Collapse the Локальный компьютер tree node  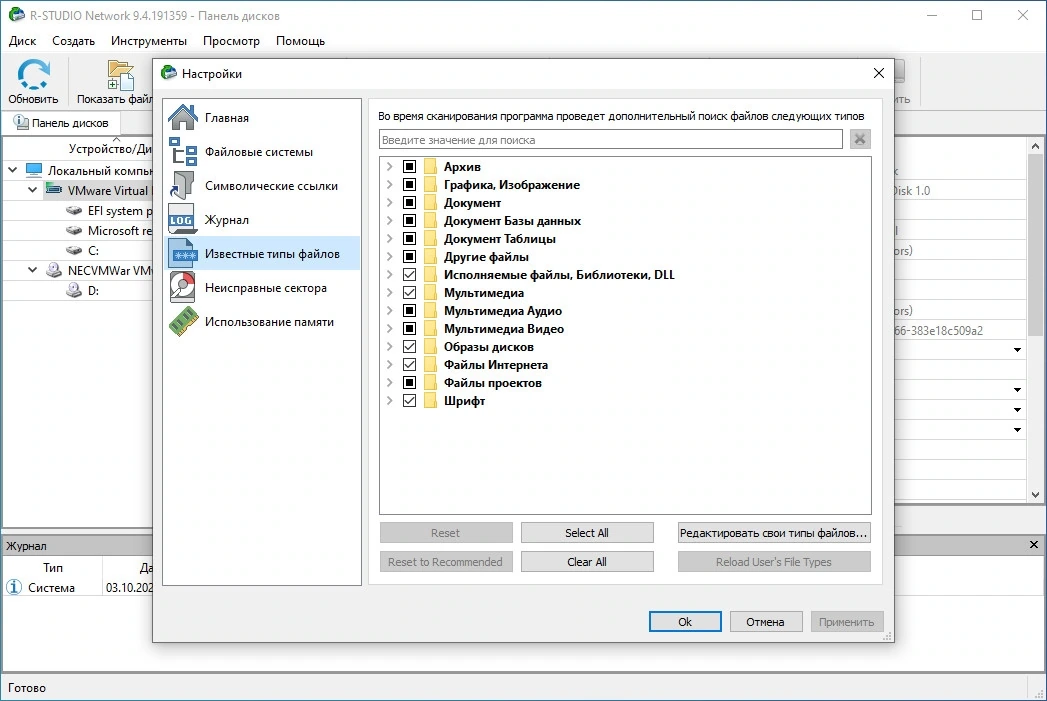[13, 170]
